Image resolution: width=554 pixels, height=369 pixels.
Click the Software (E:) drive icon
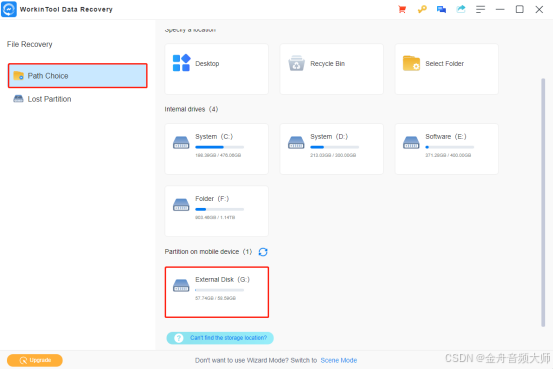(411, 143)
